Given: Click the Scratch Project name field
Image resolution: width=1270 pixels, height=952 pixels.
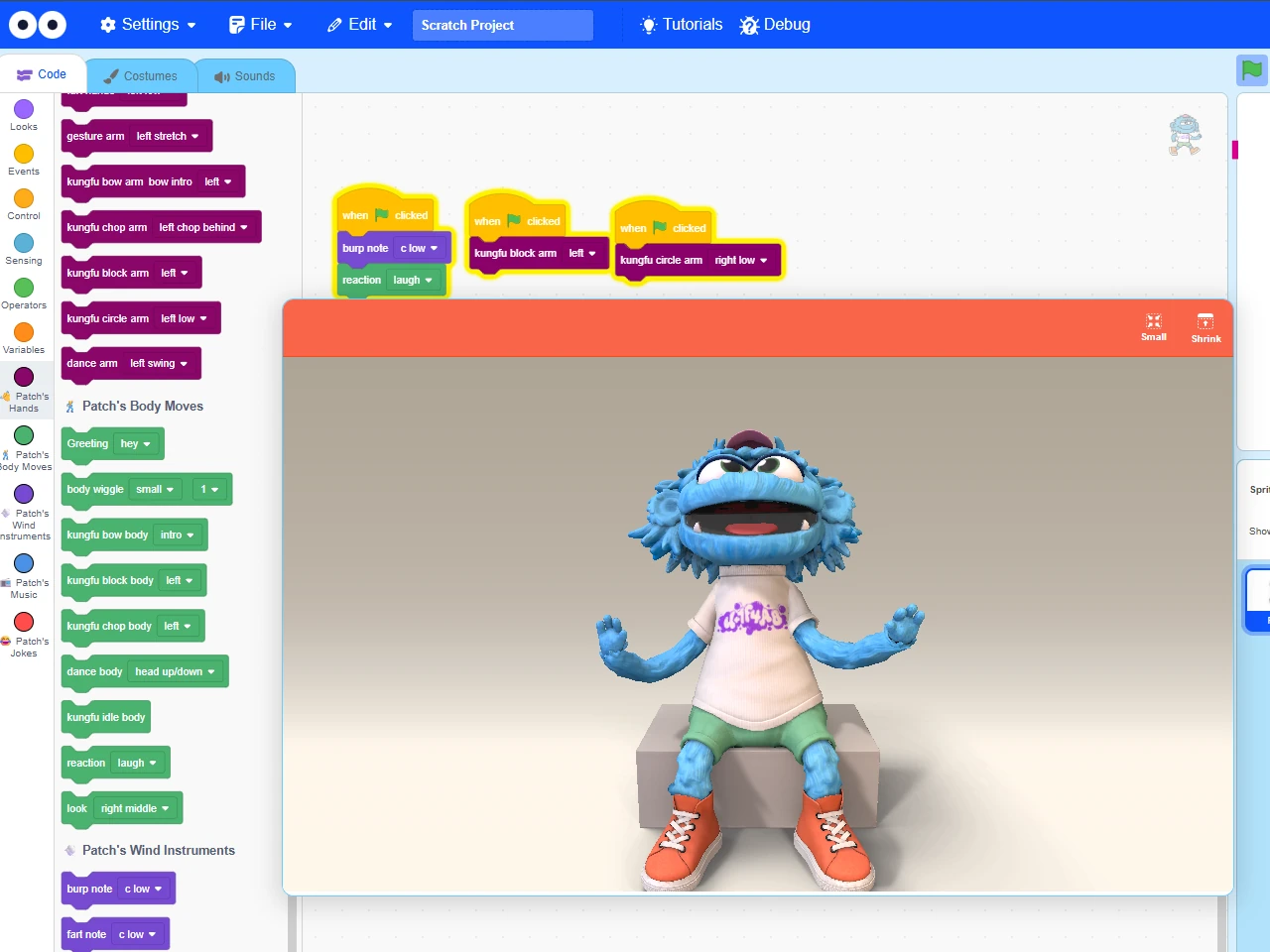Looking at the screenshot, I should point(502,24).
